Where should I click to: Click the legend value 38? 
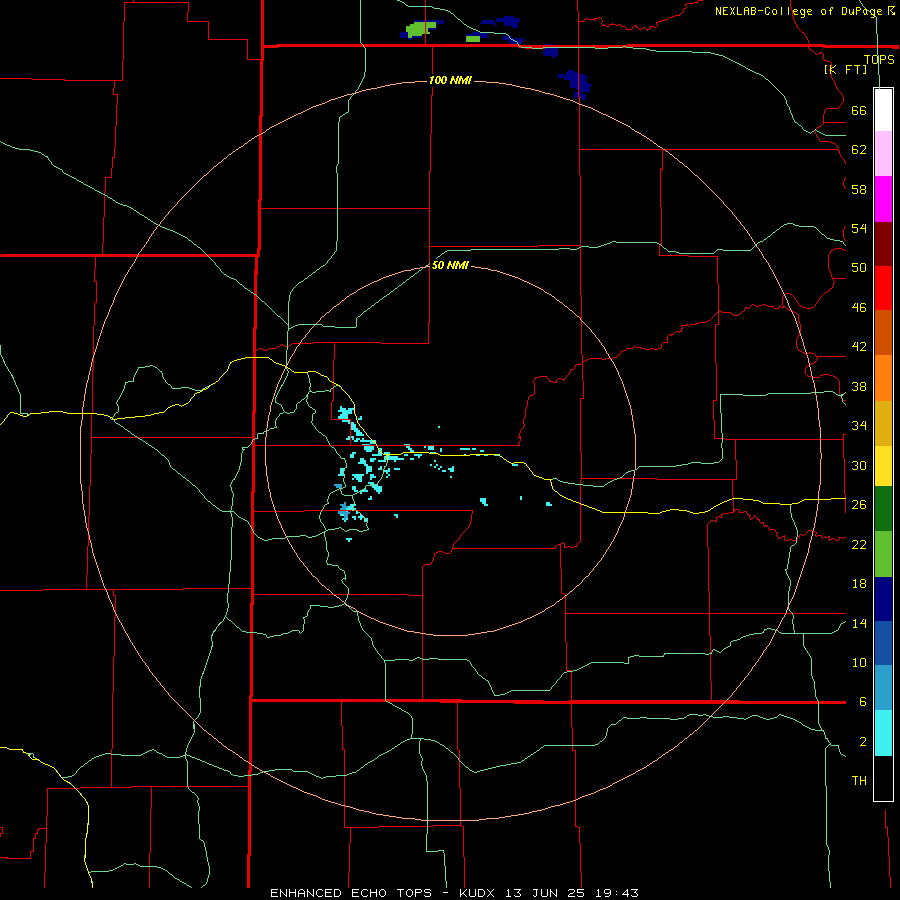coord(859,386)
